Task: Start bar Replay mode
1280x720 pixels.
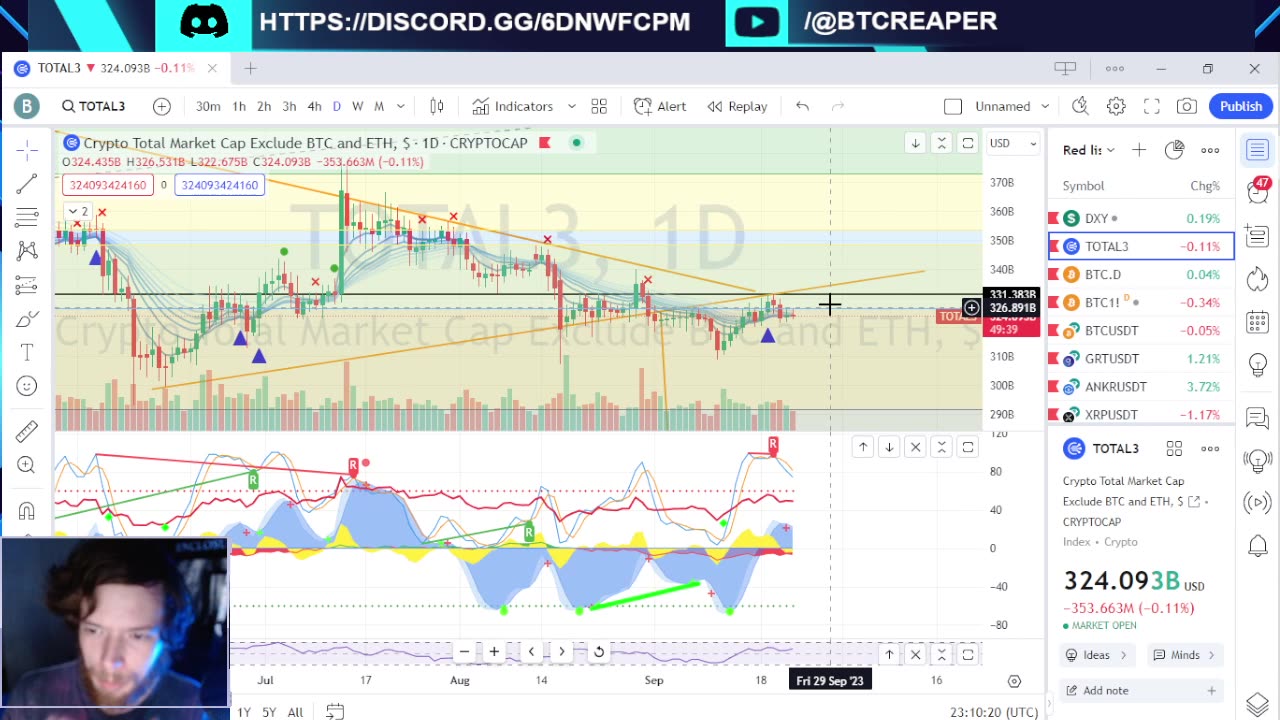Action: (737, 106)
